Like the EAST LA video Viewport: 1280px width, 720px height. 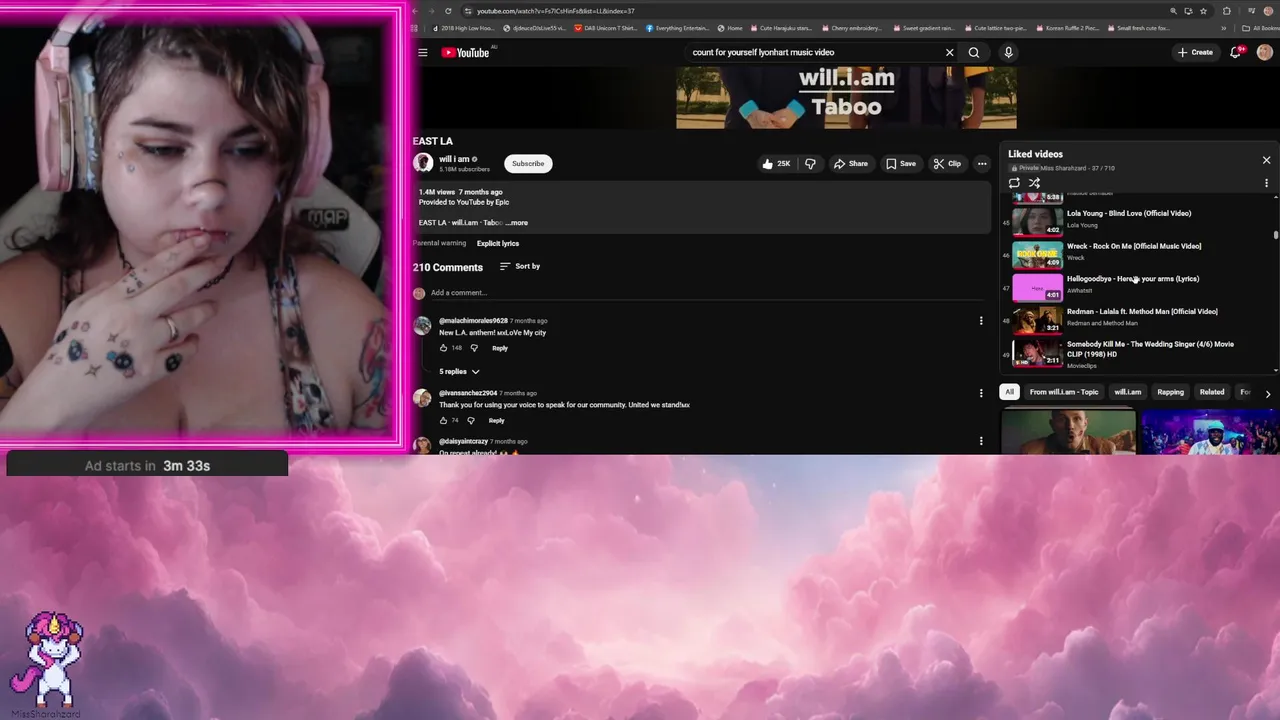click(x=775, y=164)
